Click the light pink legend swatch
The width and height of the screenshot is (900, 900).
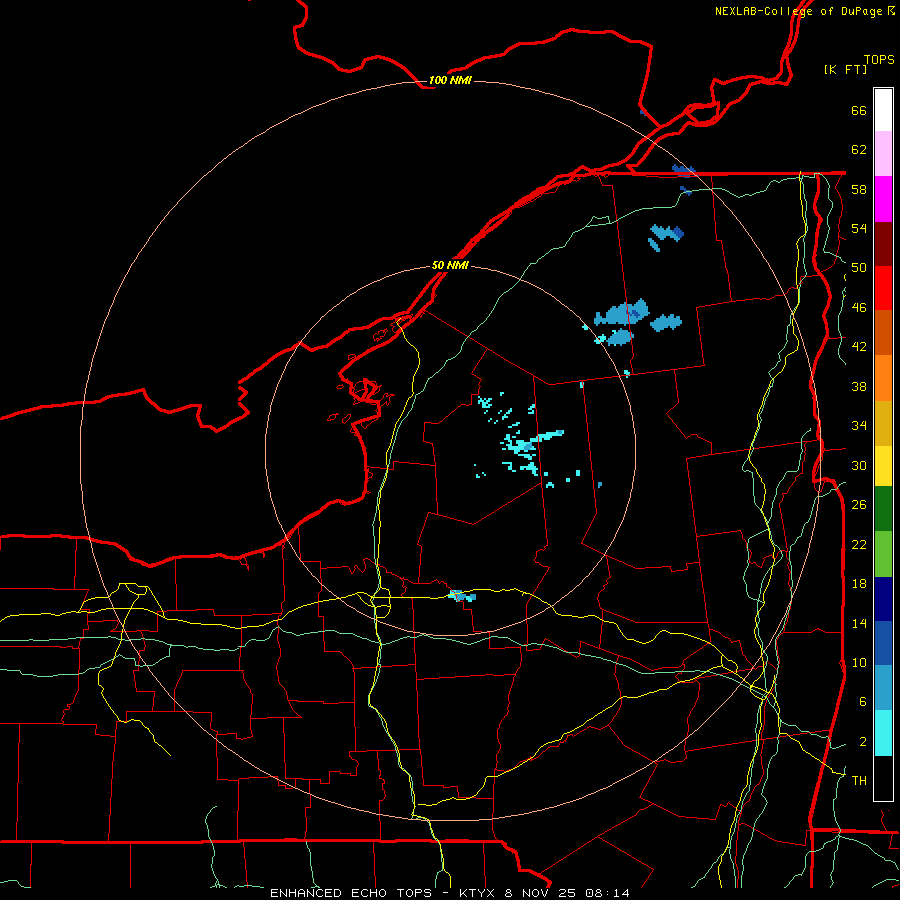pos(883,154)
